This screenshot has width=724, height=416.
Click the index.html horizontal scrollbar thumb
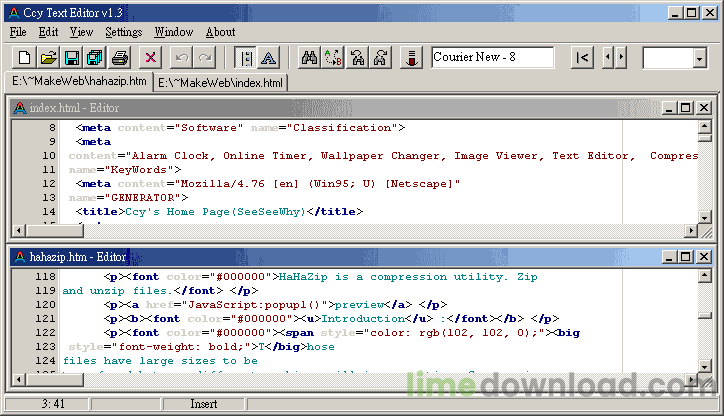(x=54, y=230)
